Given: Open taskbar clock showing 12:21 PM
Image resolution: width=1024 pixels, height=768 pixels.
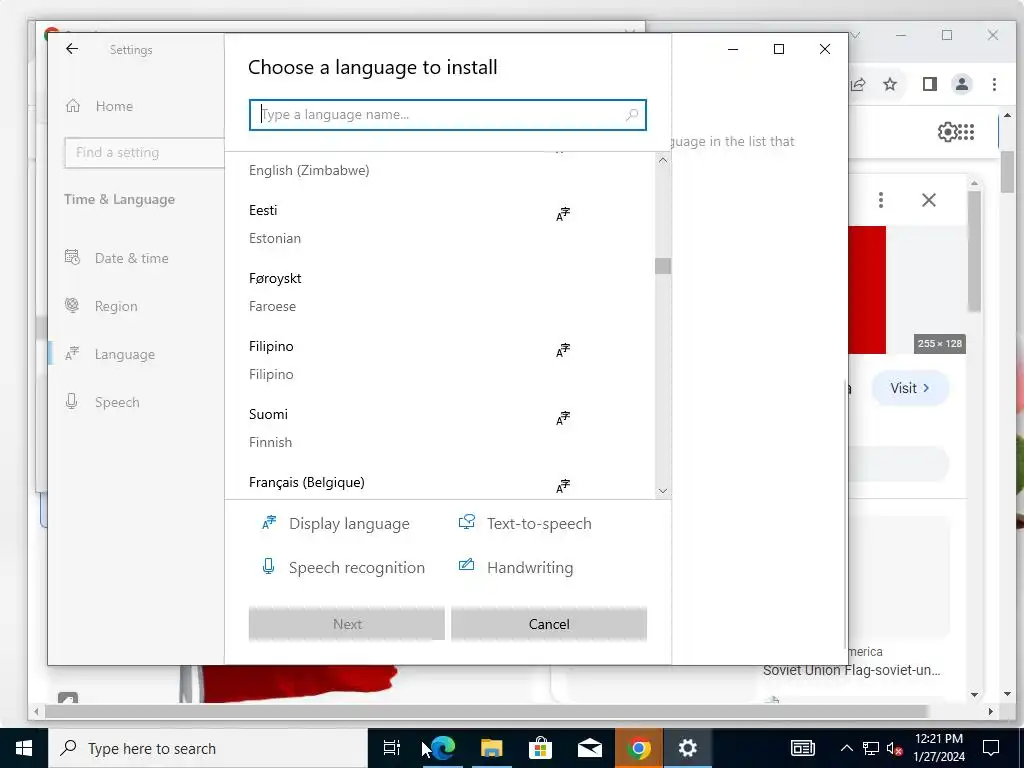Looking at the screenshot, I should pyautogui.click(x=938, y=748).
